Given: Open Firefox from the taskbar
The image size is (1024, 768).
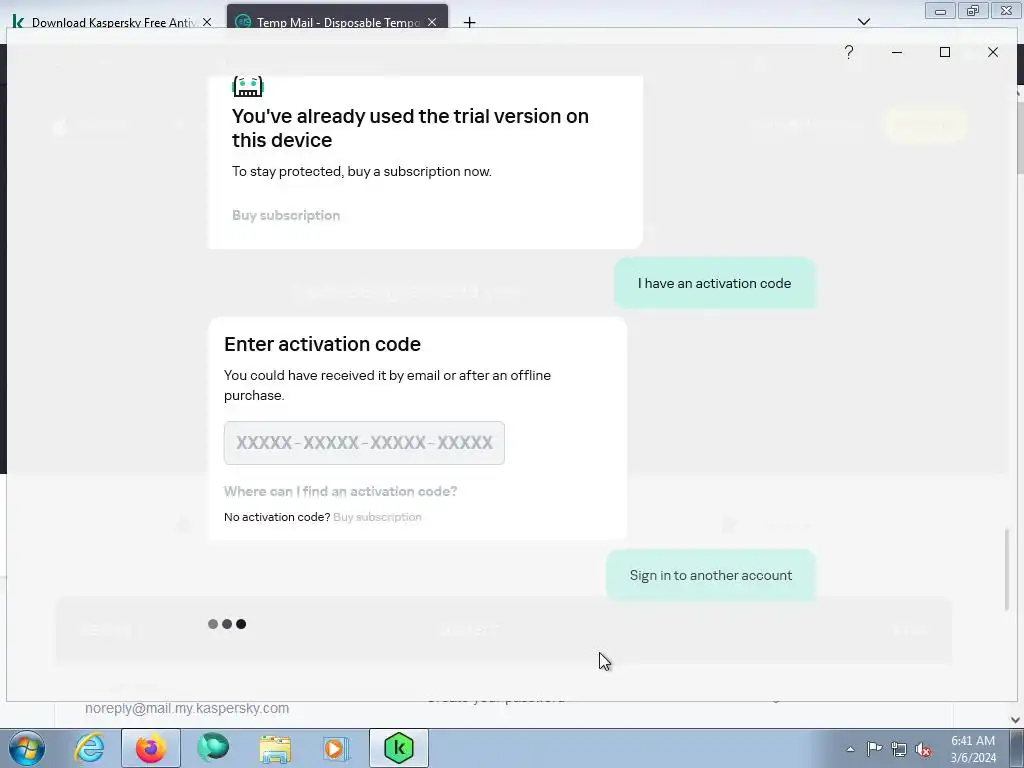Looking at the screenshot, I should pos(150,748).
